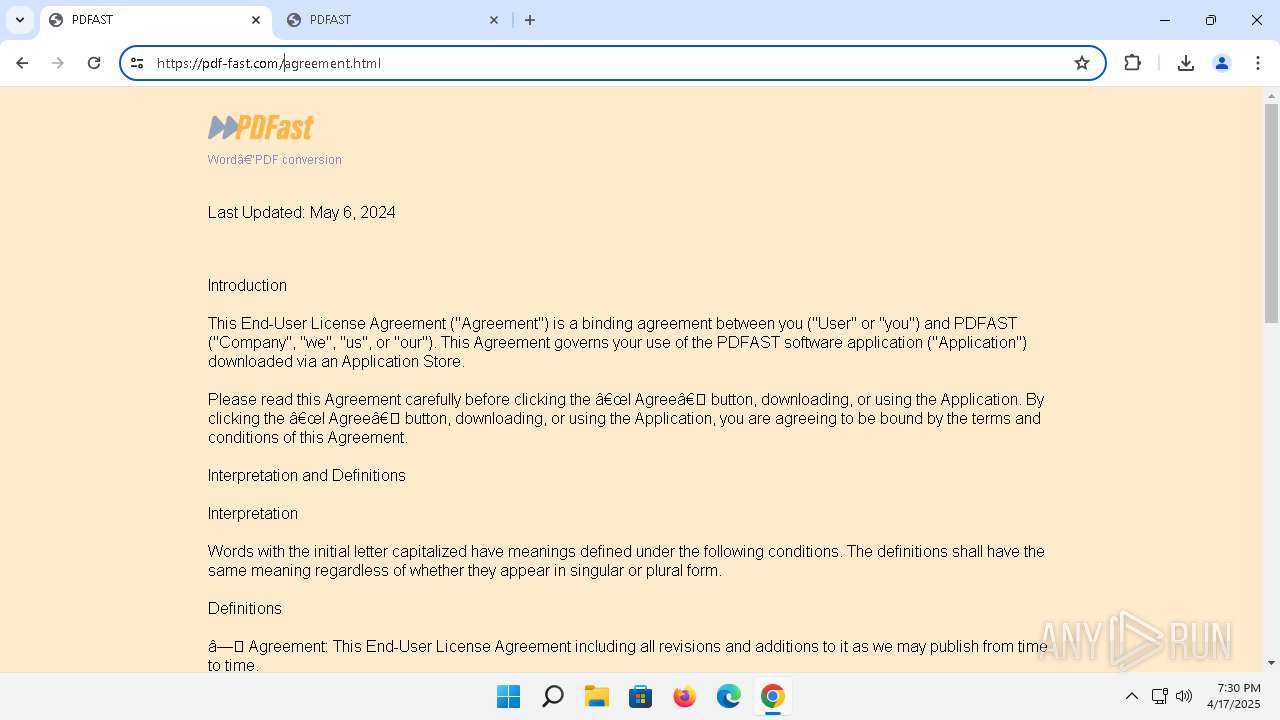This screenshot has width=1280, height=720.
Task: Close the first PDFAST tab
Action: pos(256,20)
